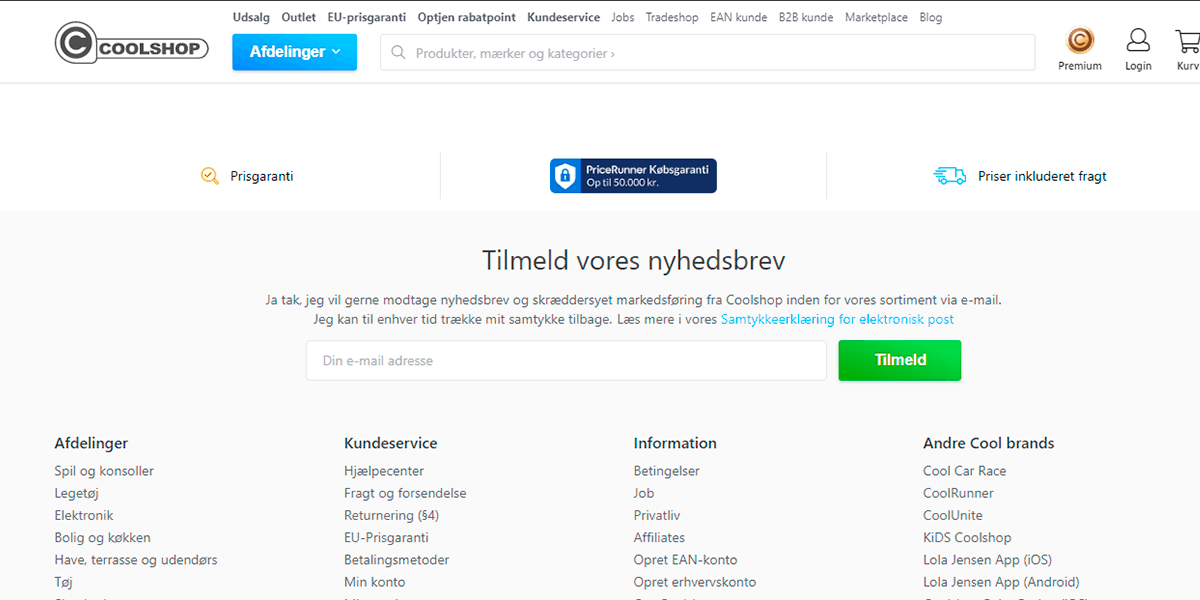
Task: Open Outlet in top menu
Action: 299,17
